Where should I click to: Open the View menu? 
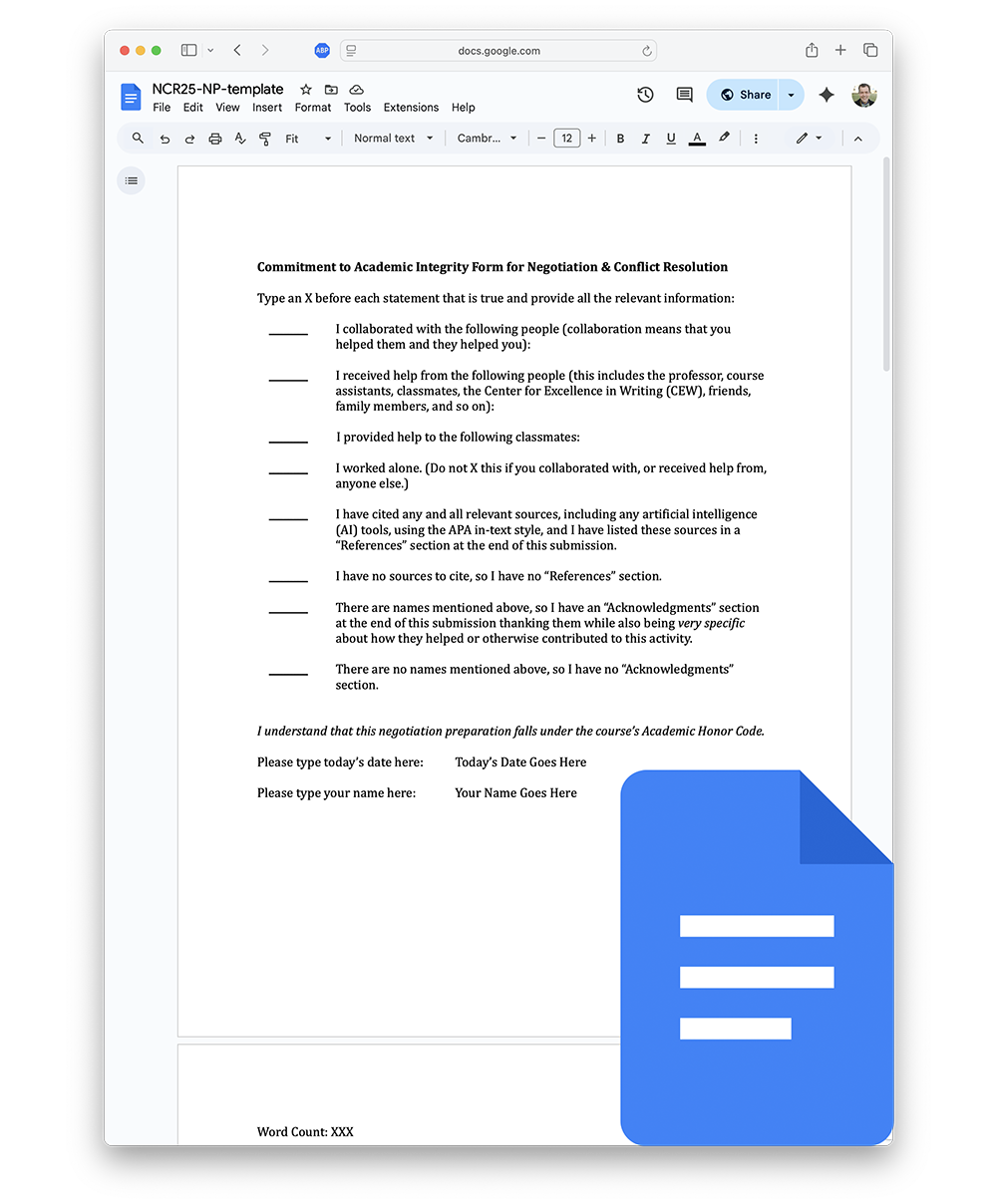tap(227, 108)
